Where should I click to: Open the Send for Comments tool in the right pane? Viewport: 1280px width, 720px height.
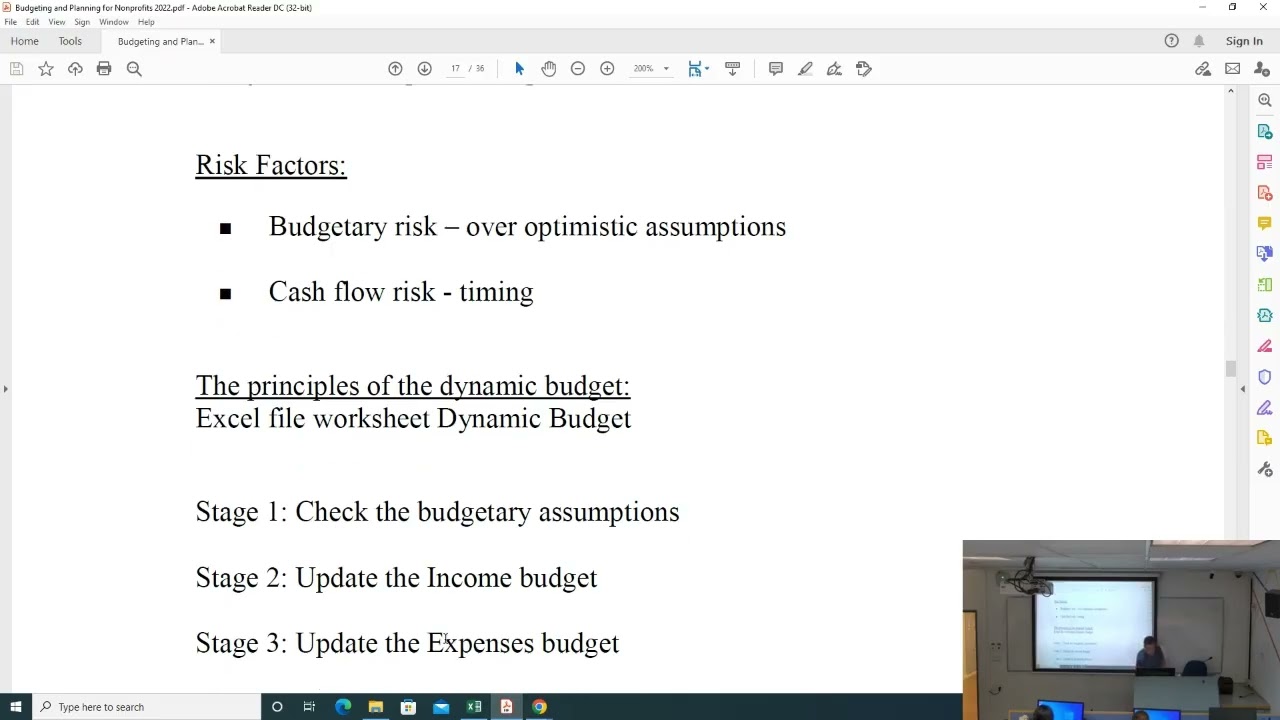[x=1265, y=439]
